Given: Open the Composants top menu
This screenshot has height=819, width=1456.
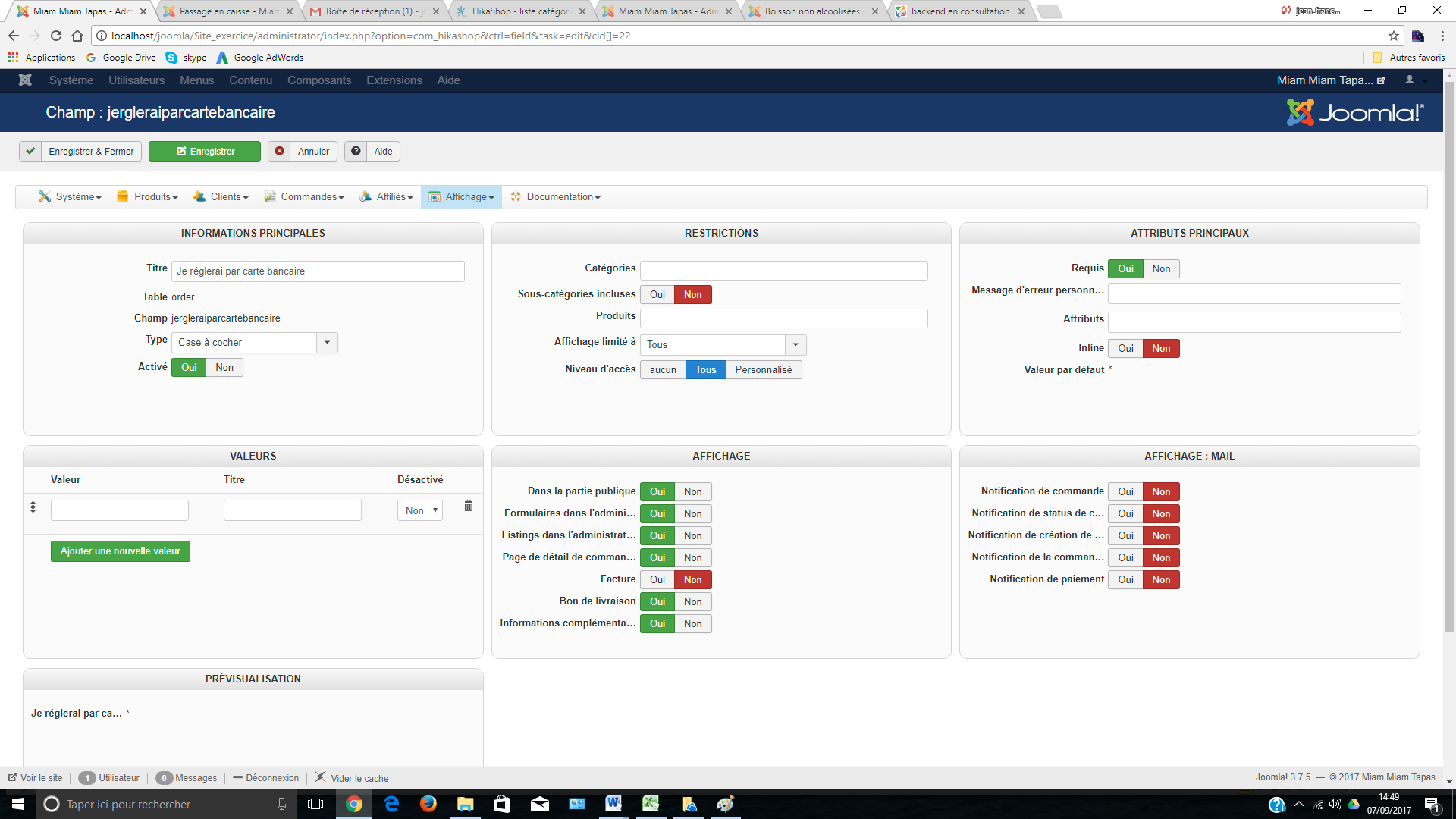Looking at the screenshot, I should [x=318, y=80].
